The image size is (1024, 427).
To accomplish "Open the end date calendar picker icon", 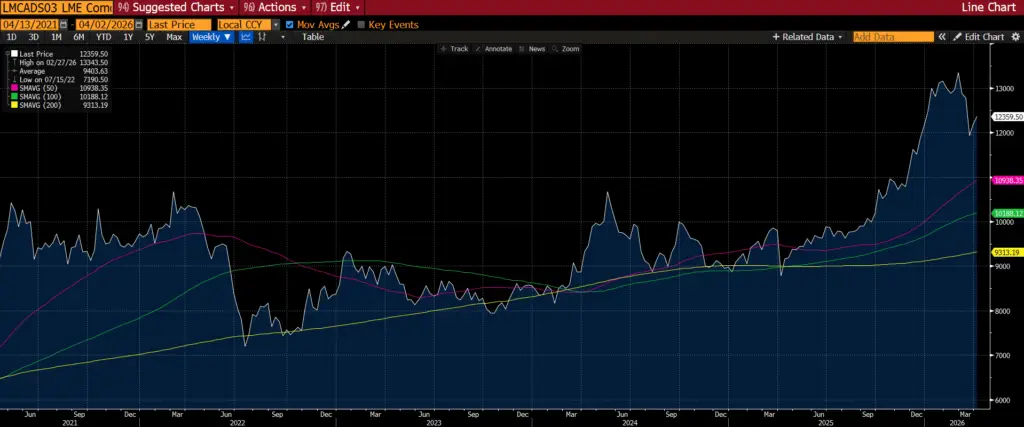I will click(138, 24).
